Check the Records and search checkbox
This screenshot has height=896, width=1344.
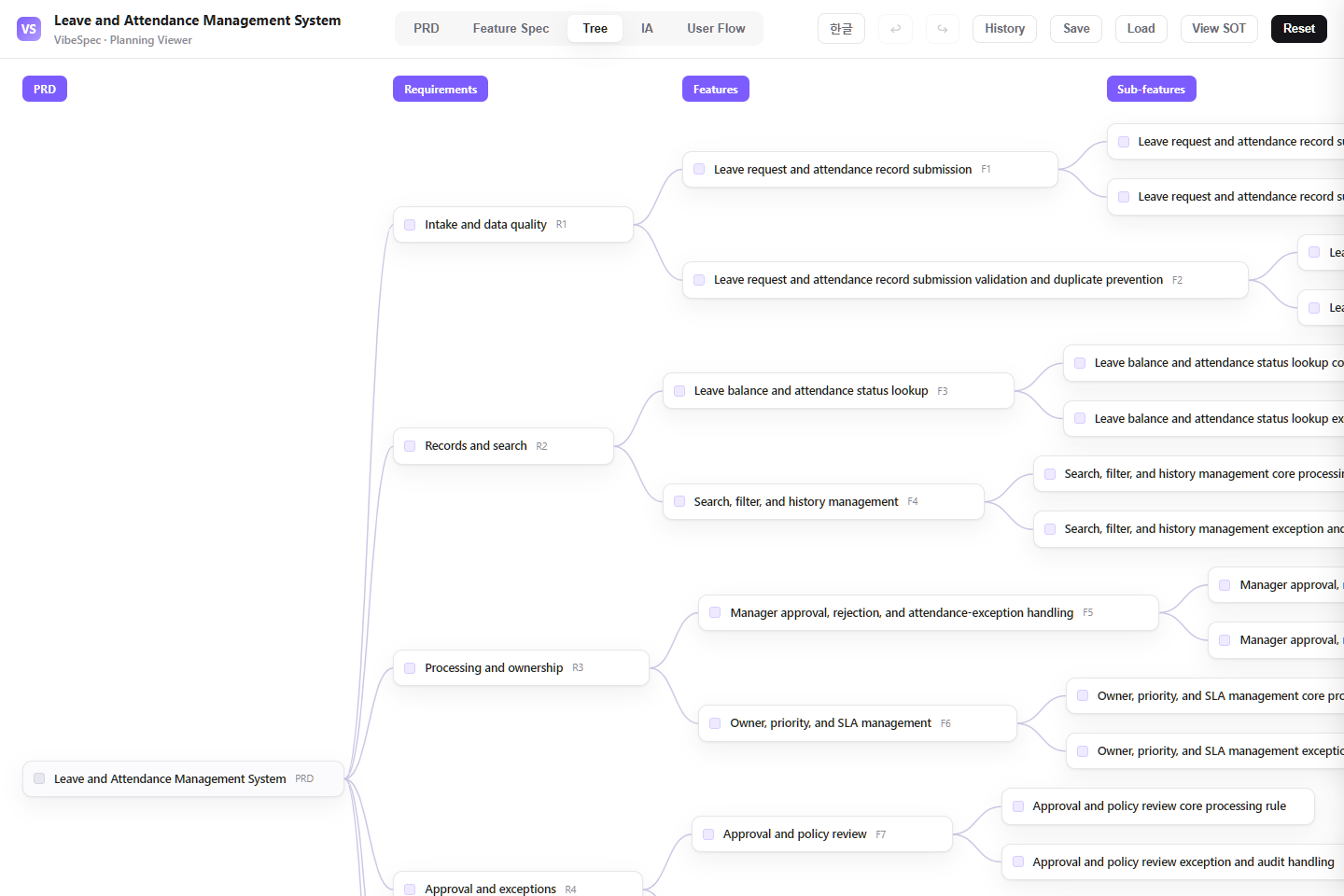tap(410, 446)
